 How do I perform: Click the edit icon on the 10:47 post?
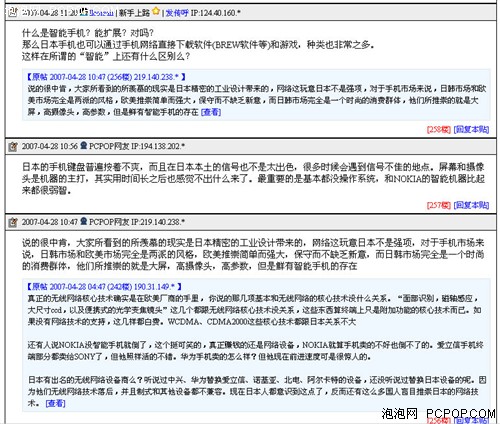tap(13, 222)
